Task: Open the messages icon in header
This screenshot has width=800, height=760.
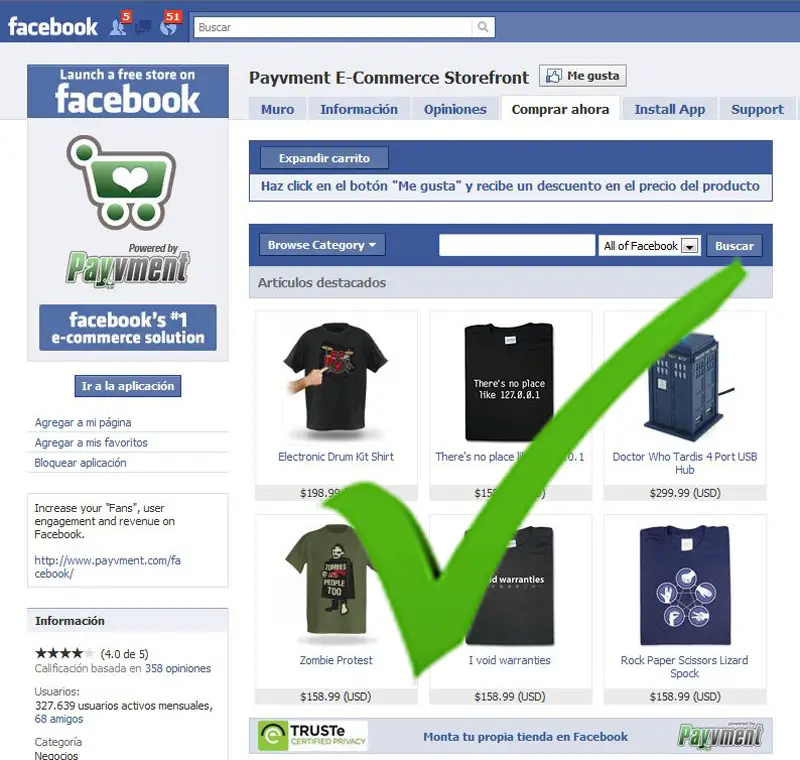Action: 144,26
